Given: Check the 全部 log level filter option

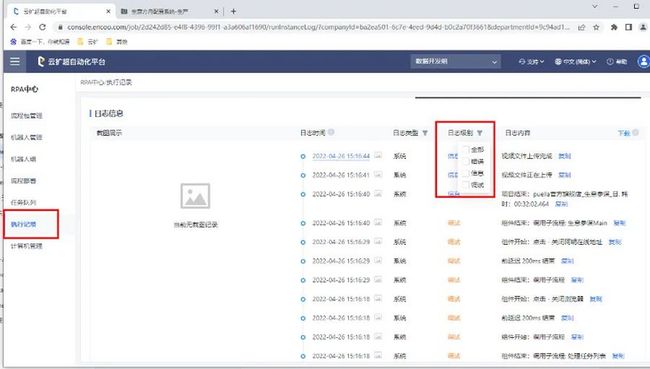Looking at the screenshot, I should click(x=466, y=149).
